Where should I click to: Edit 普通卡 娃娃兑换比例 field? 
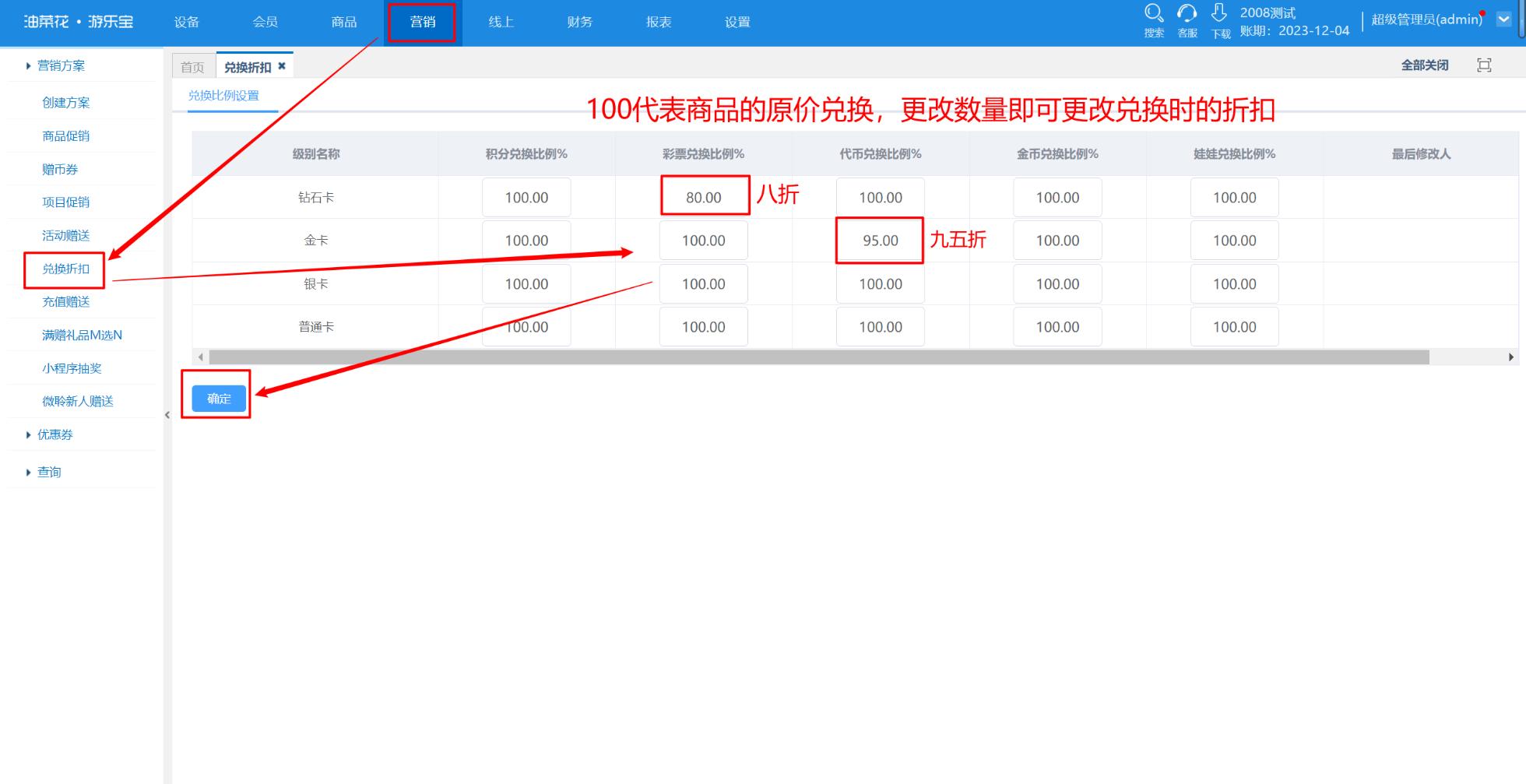coord(1235,327)
